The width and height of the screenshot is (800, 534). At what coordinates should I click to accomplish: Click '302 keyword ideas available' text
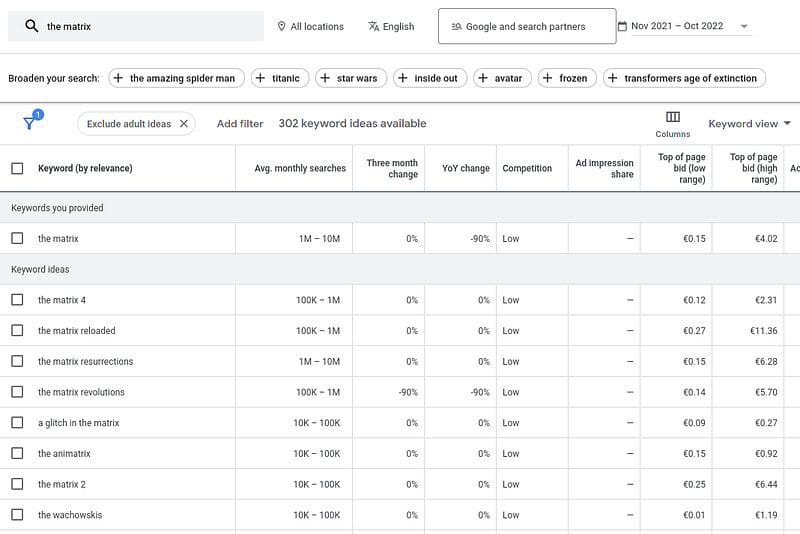click(x=352, y=123)
